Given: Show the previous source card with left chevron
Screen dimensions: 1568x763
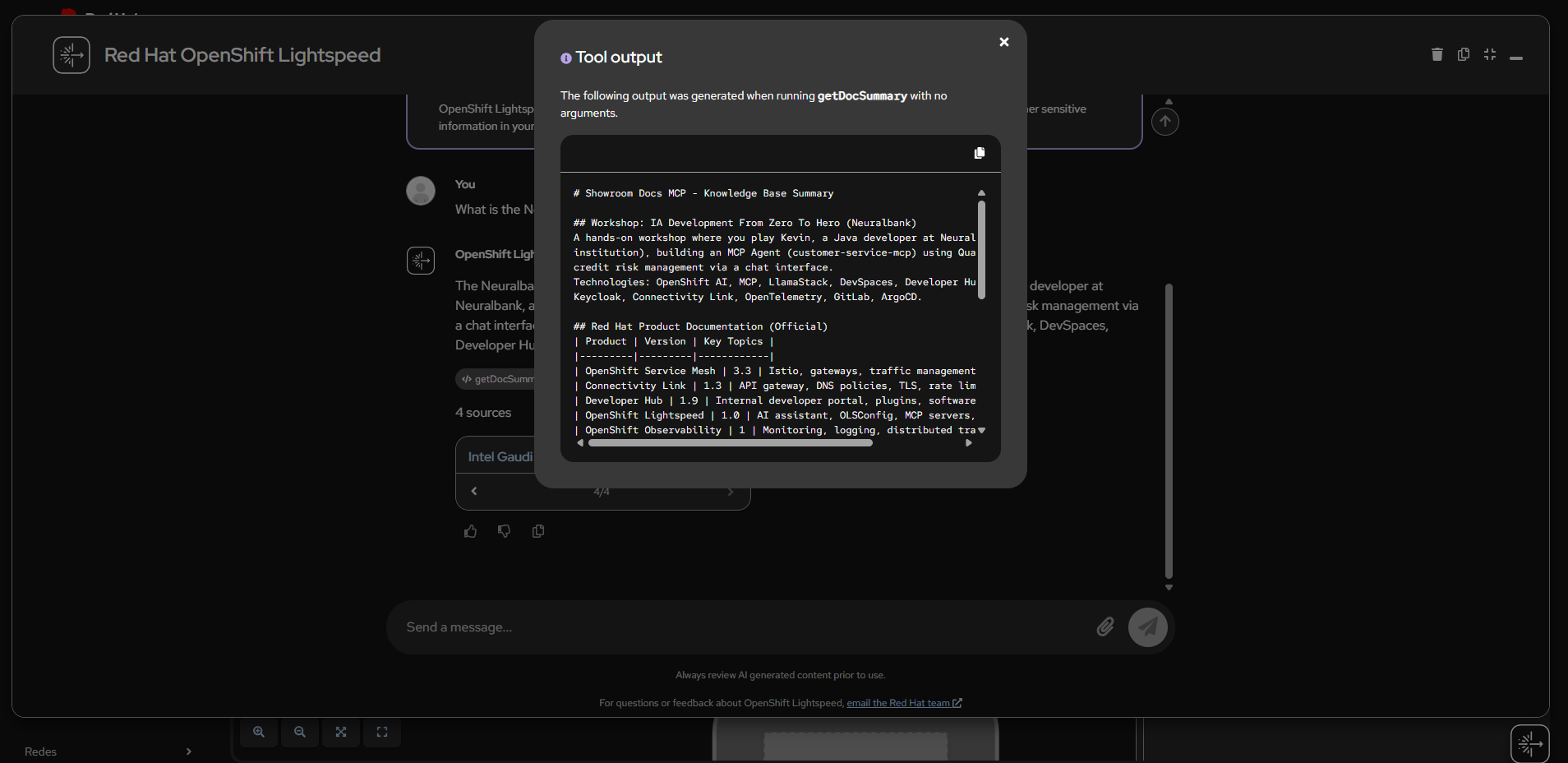Looking at the screenshot, I should coord(474,491).
